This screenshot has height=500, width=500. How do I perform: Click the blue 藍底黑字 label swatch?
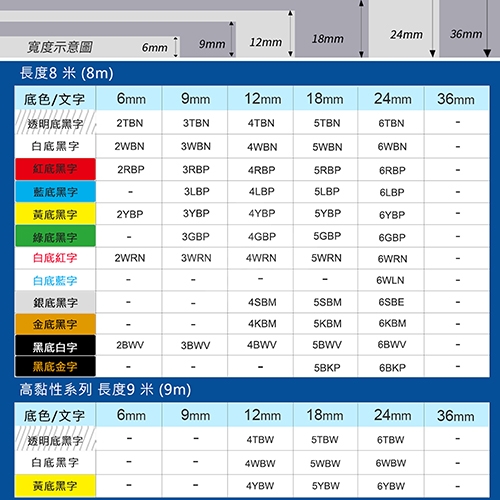point(55,192)
